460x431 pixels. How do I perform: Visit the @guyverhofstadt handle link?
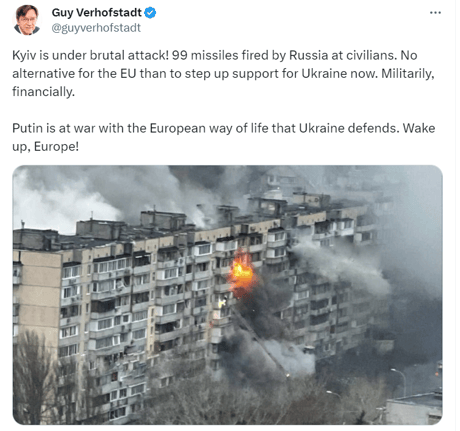point(96,28)
